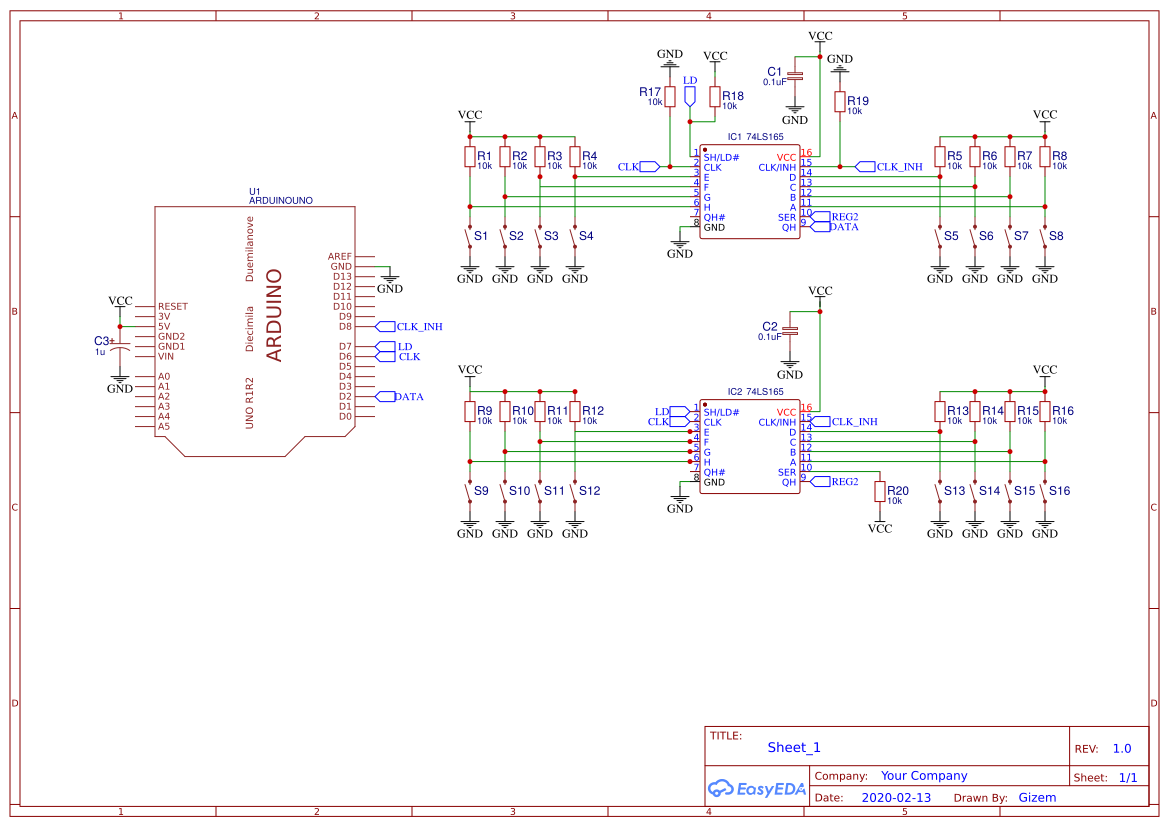The image size is (1169, 827).
Task: Click the EasyEDA logo in title block
Action: pyautogui.click(x=757, y=788)
